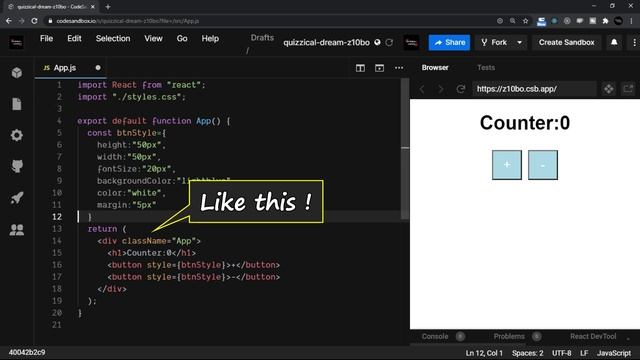Click the preview URL address field

pos(534,89)
